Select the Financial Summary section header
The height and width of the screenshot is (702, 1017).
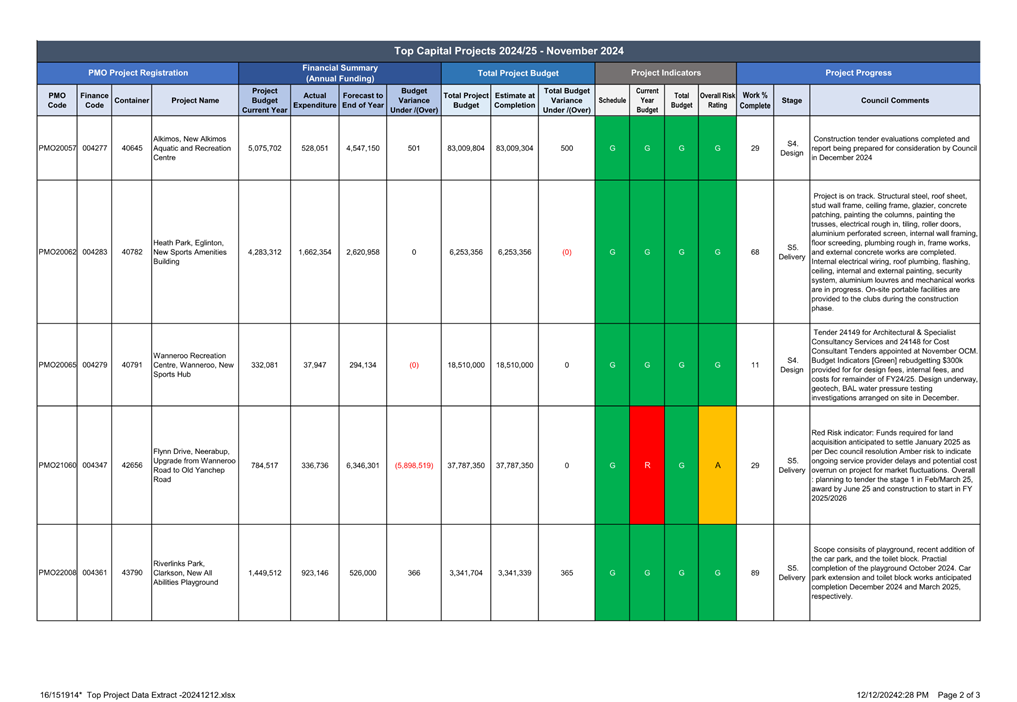pyautogui.click(x=340, y=73)
